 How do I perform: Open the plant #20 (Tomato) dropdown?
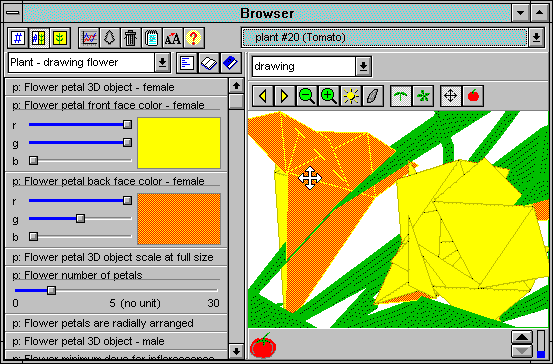pyautogui.click(x=536, y=37)
